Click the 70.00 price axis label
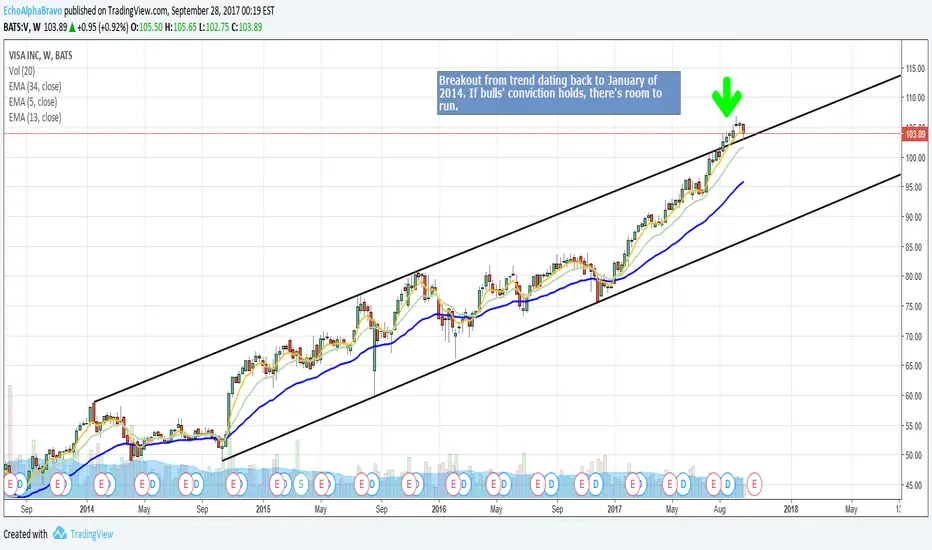This screenshot has width=932, height=550. [915, 337]
